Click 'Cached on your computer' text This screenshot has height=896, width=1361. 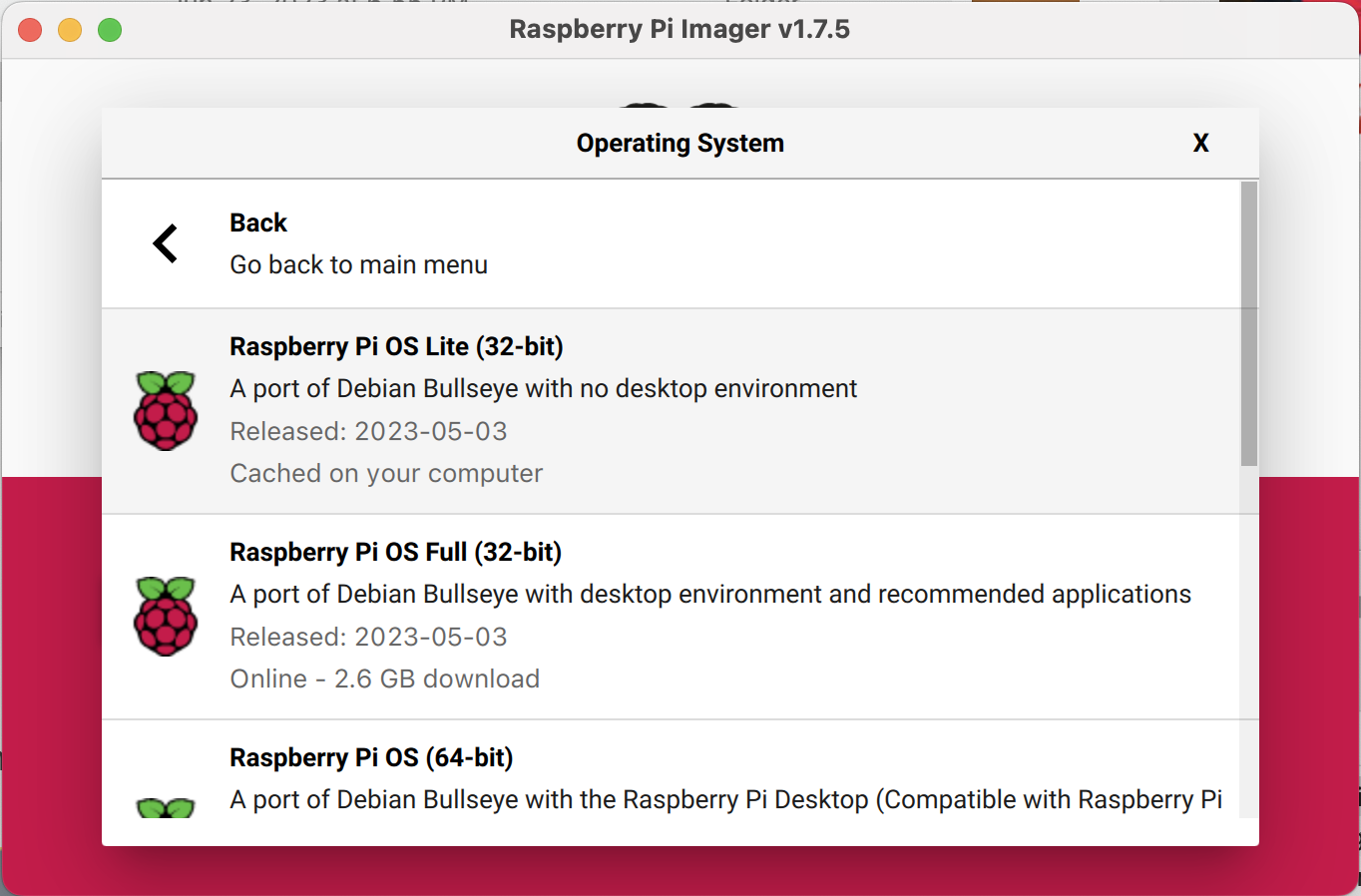pos(386,473)
